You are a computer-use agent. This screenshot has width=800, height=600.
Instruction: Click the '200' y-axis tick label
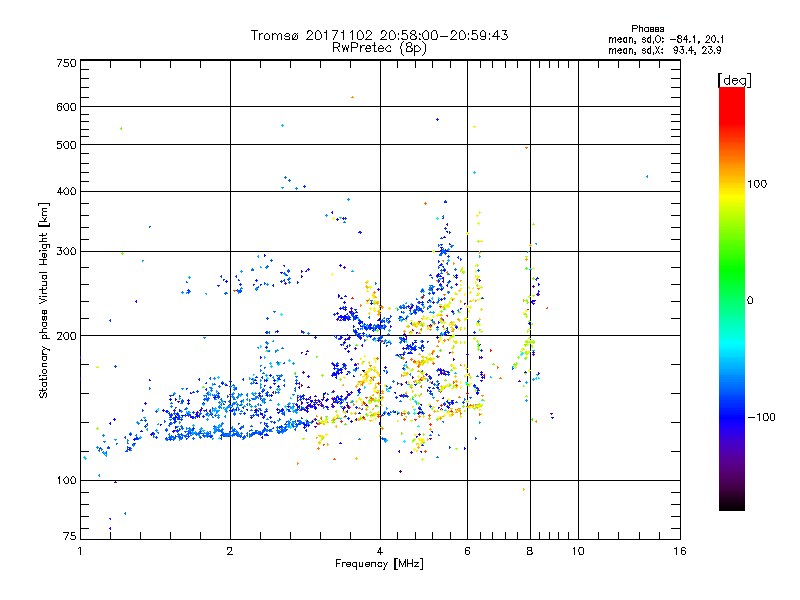tap(67, 336)
